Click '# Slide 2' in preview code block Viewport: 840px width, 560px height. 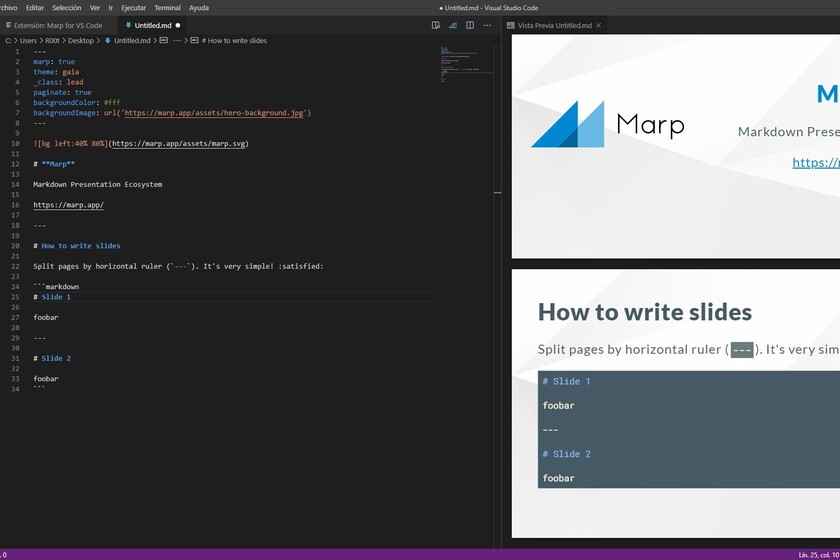point(566,454)
